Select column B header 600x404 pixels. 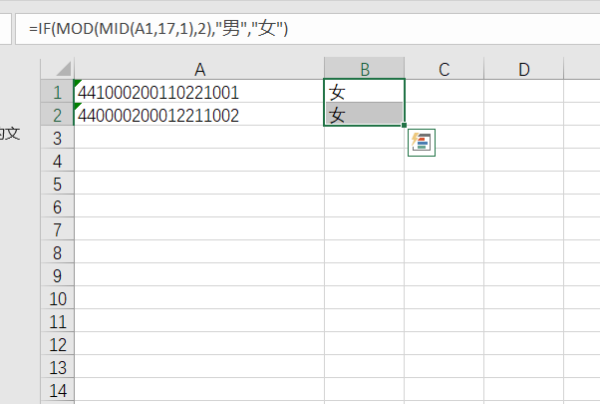tap(364, 69)
